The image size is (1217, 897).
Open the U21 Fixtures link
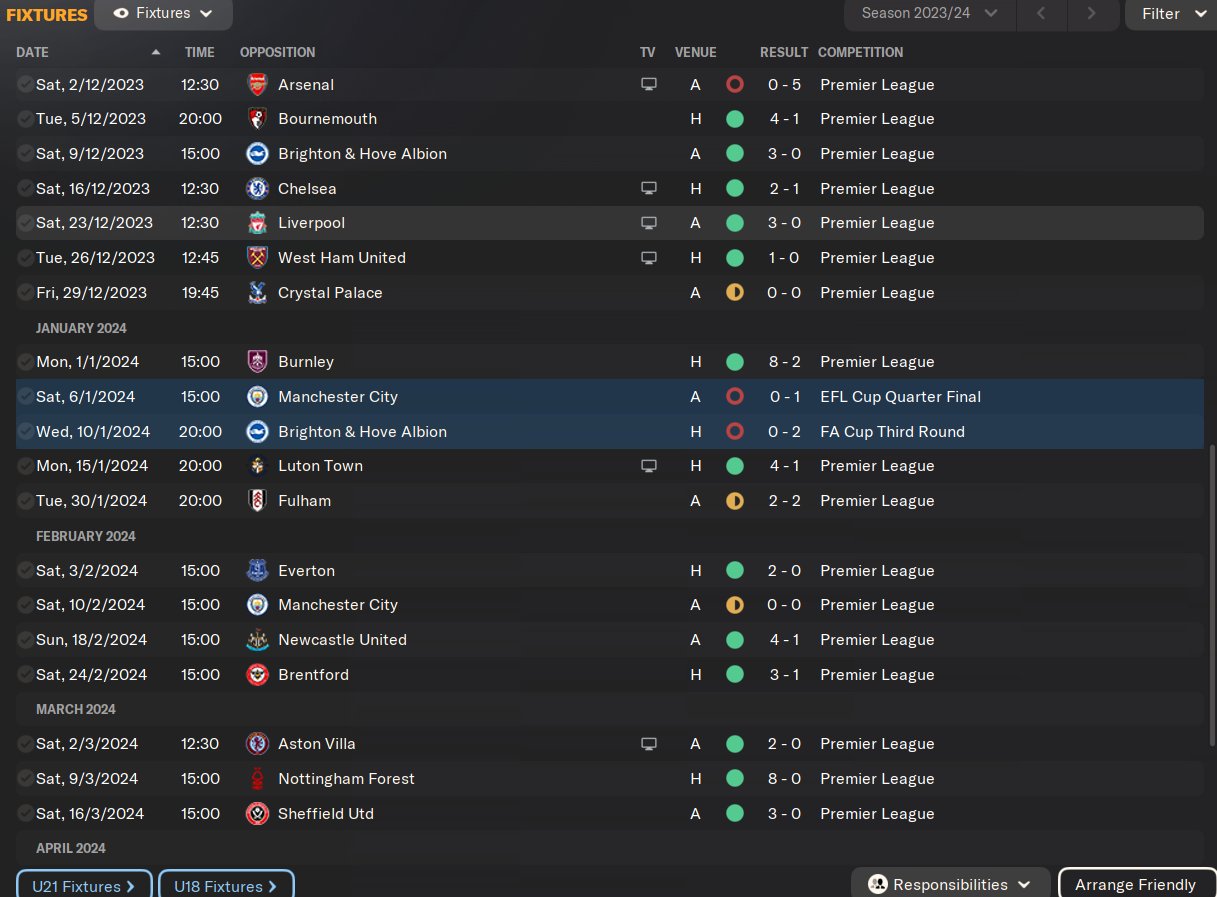tap(84, 886)
